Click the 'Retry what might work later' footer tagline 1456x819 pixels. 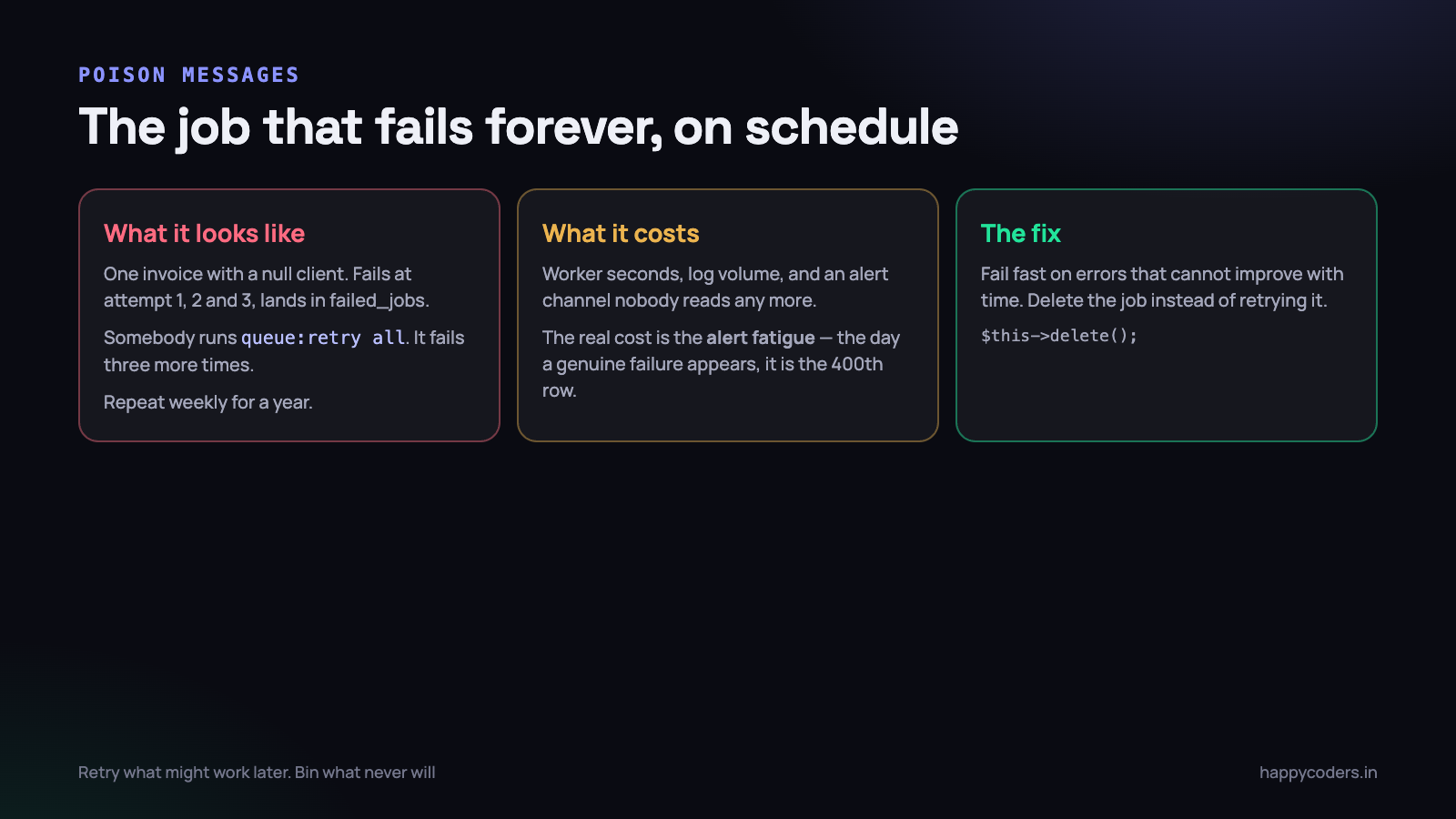(257, 773)
